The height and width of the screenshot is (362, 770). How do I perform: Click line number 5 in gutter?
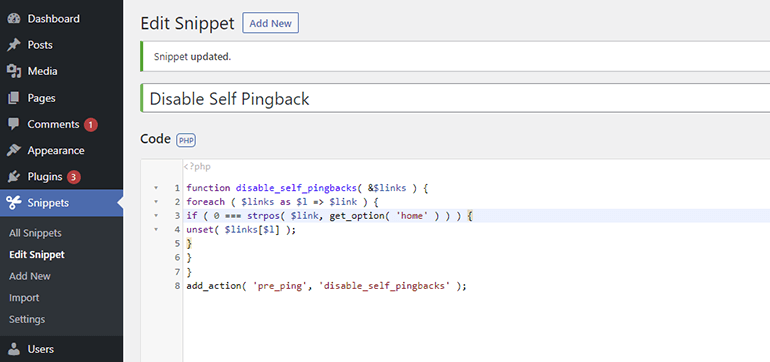click(177, 244)
